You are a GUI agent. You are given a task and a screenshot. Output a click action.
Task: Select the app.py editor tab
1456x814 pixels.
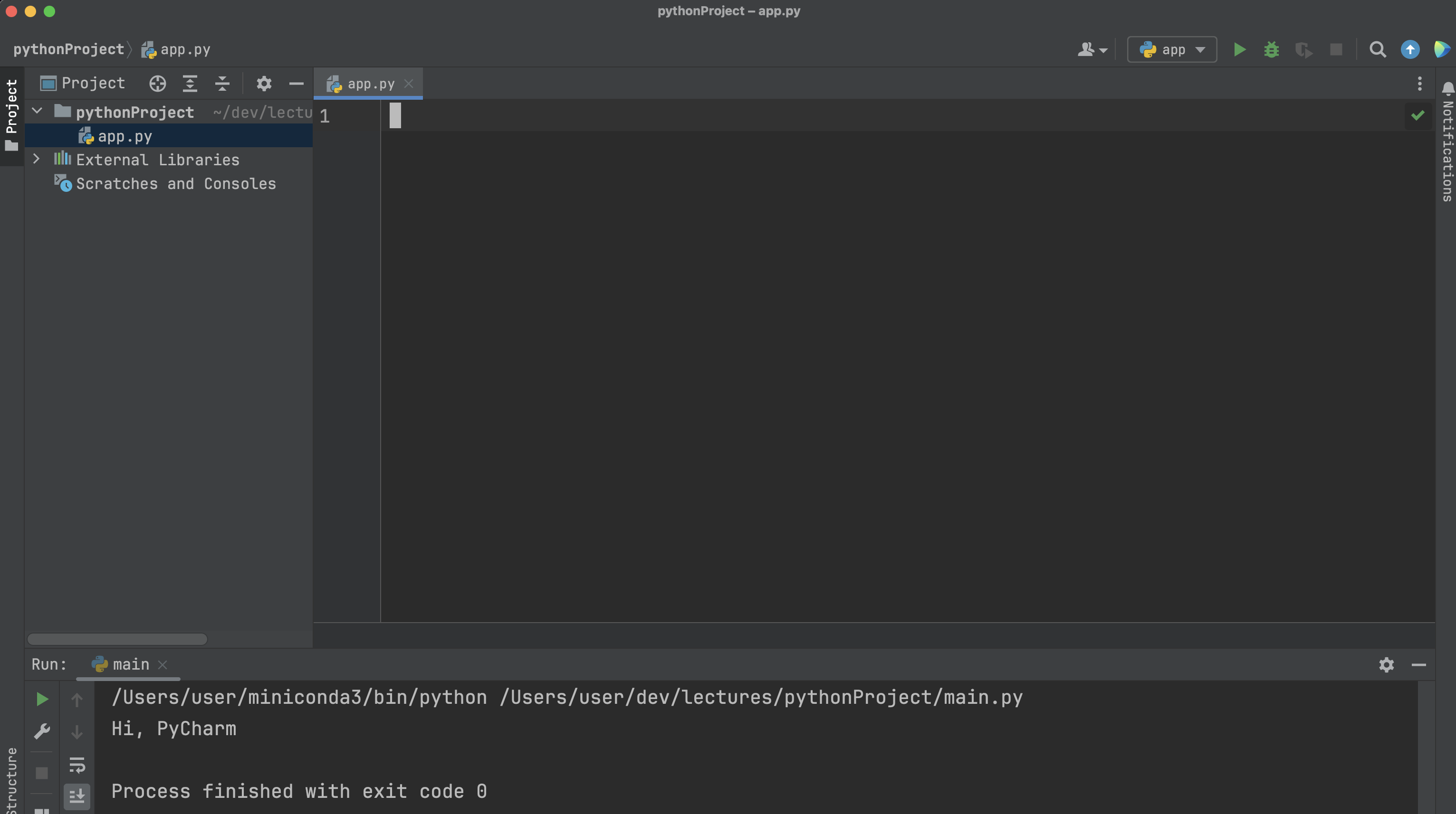click(370, 84)
